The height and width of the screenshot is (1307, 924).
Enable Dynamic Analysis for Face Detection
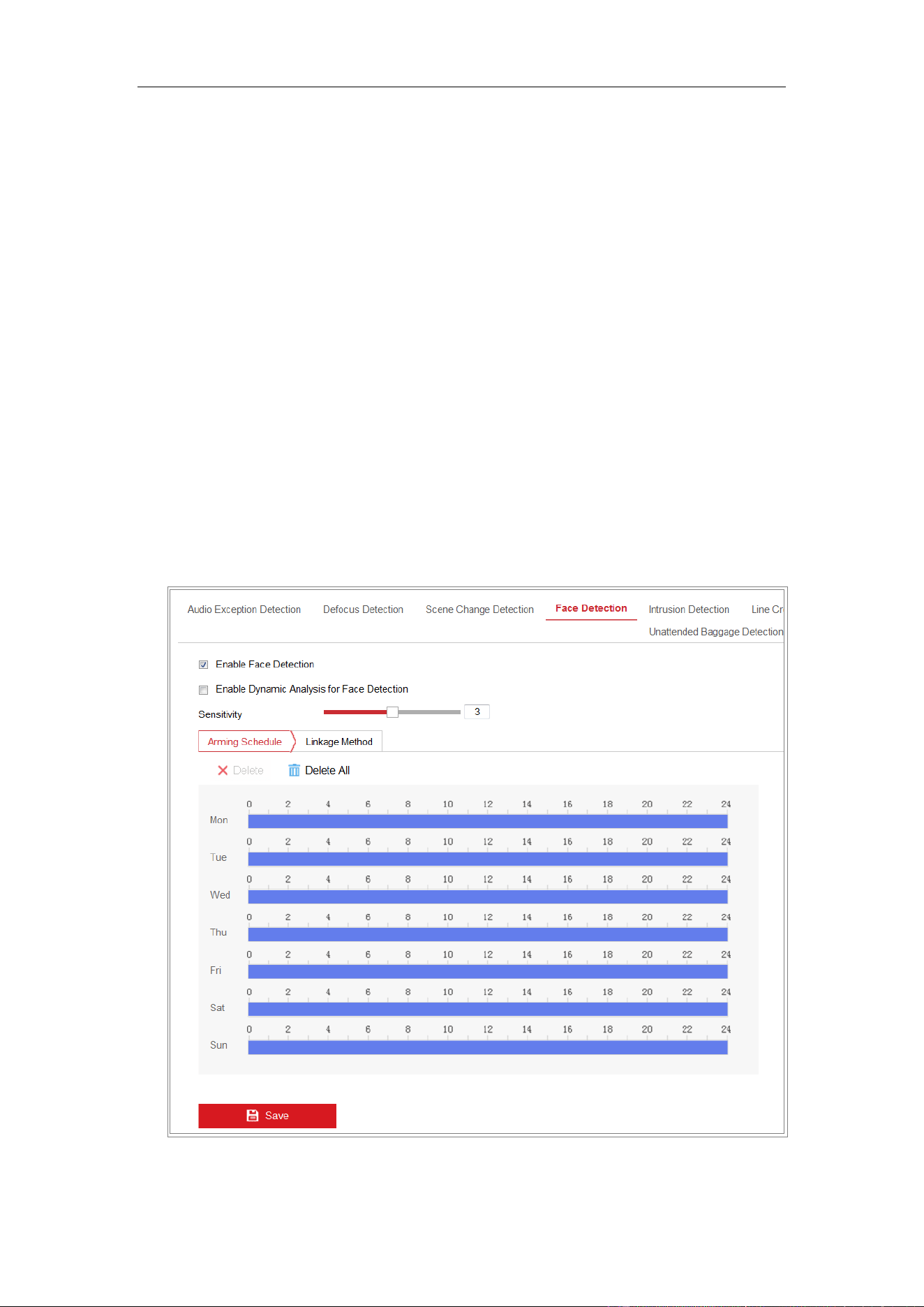coord(203,690)
